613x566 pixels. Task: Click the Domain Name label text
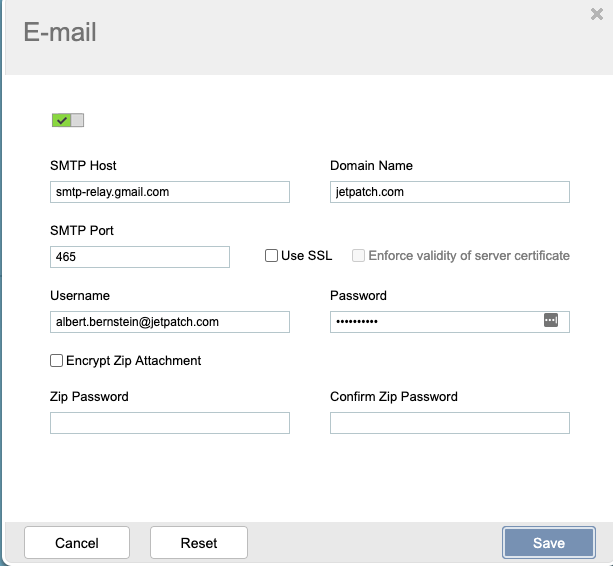(x=371, y=166)
